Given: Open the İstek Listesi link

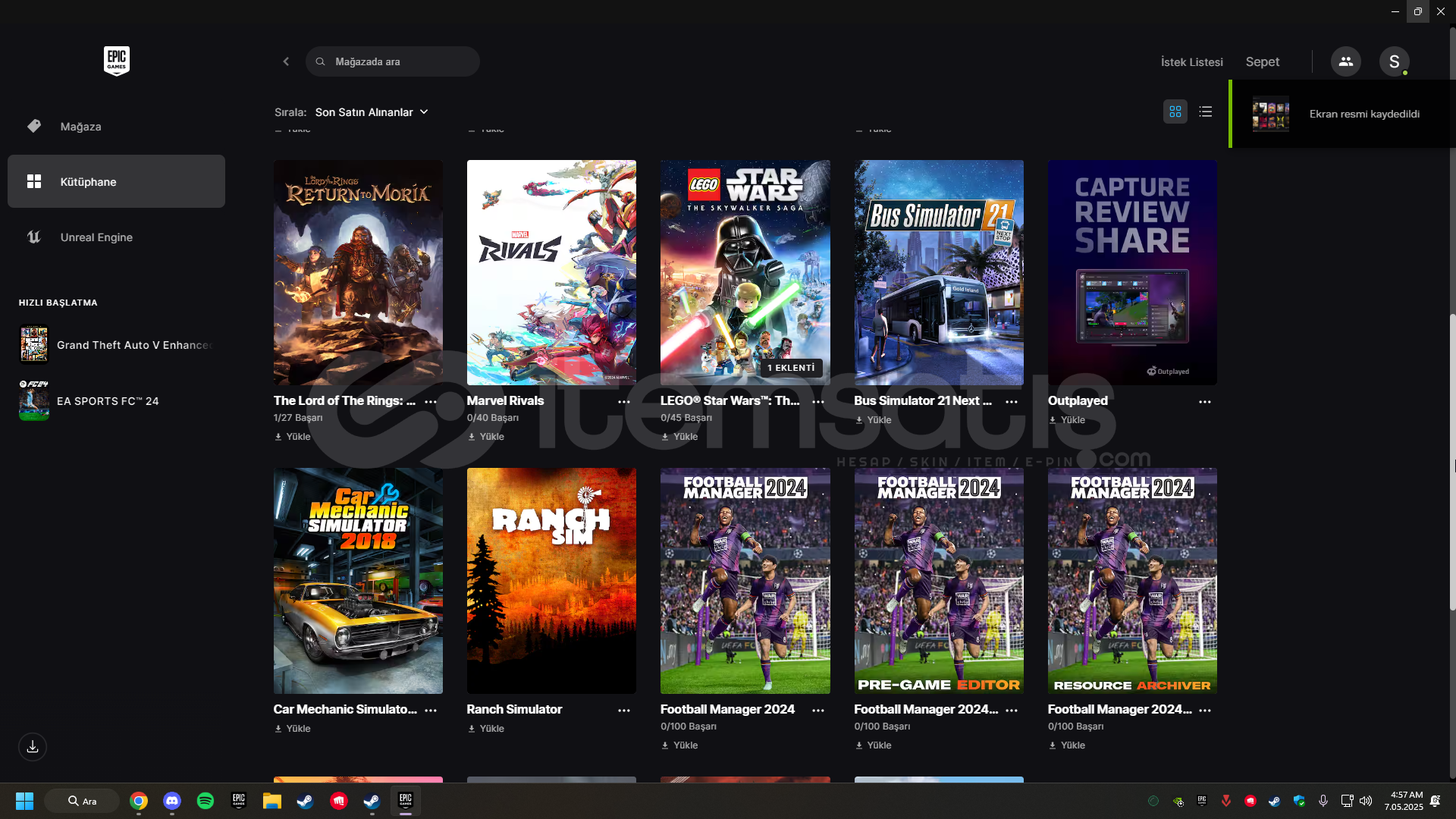Looking at the screenshot, I should coord(1191,62).
